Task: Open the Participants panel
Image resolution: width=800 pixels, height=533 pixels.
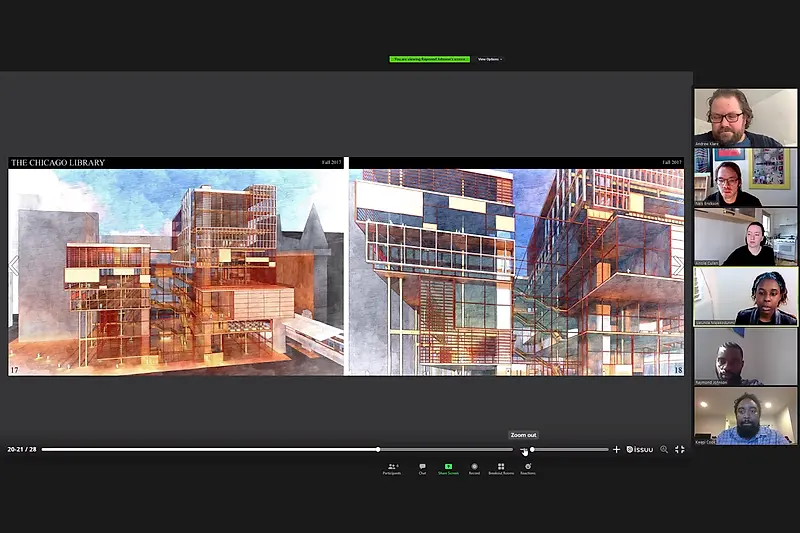Action: coord(392,469)
